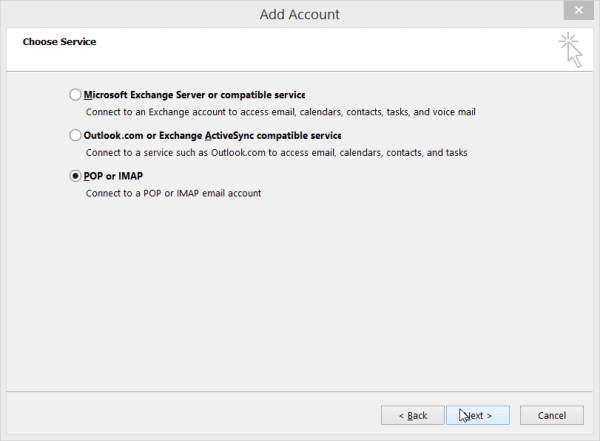
Task: Click the 'Microsoft Exchange Server or compatible service' label
Action: [194, 95]
